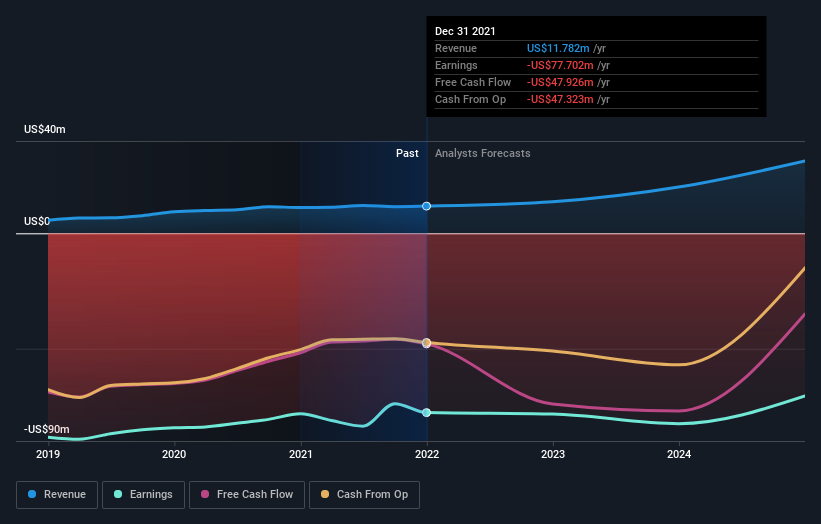Screen dimensions: 821x524
Task: Click the Analysts Forecasts label
Action: pos(483,153)
